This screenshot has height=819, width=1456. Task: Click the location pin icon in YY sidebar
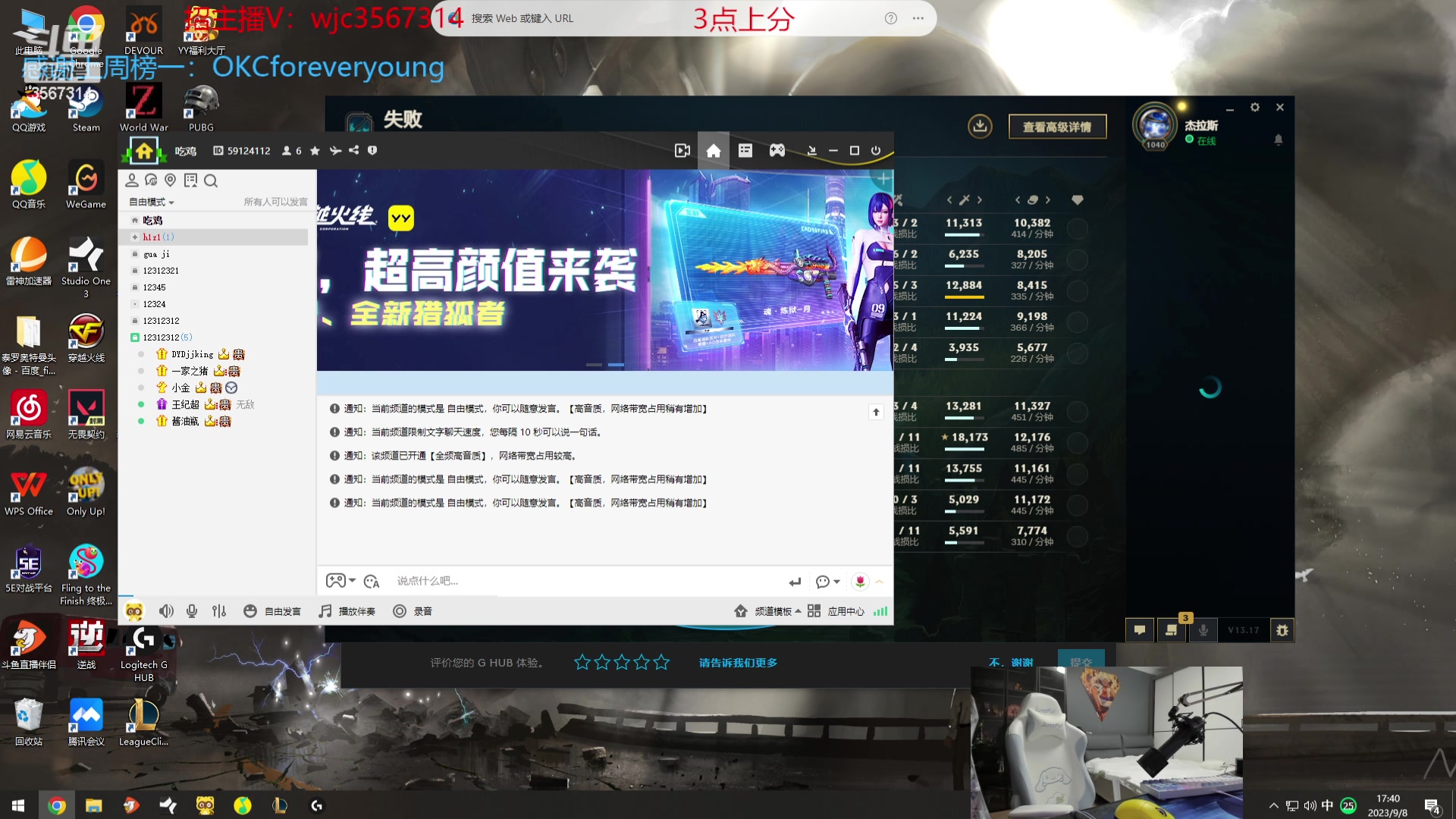170,180
